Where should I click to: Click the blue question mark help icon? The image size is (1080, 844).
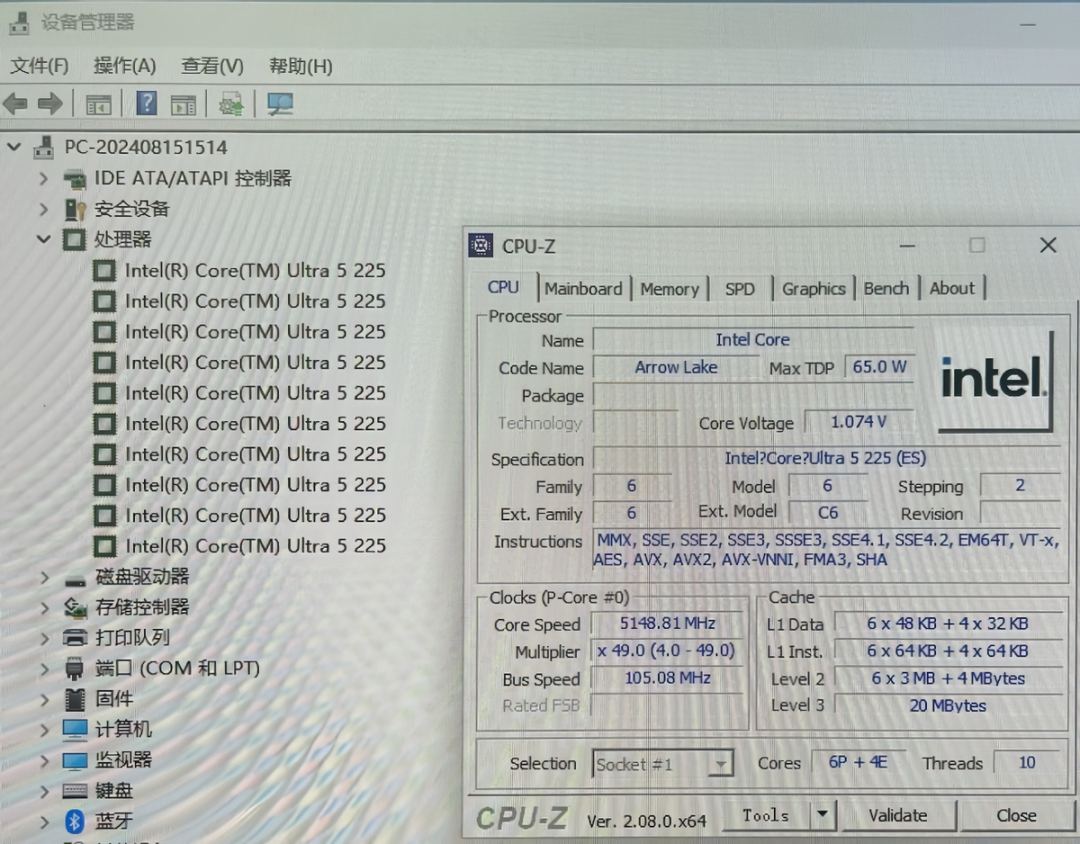click(146, 104)
